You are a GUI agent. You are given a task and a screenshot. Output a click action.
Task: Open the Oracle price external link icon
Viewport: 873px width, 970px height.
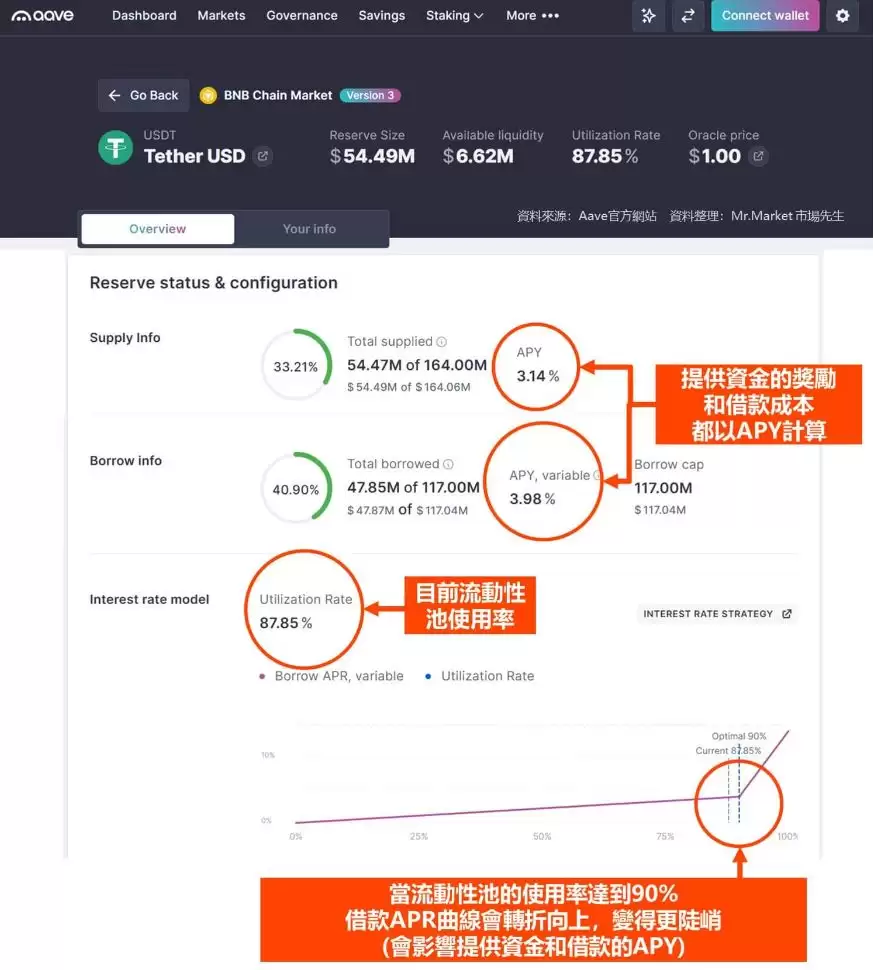(x=758, y=156)
